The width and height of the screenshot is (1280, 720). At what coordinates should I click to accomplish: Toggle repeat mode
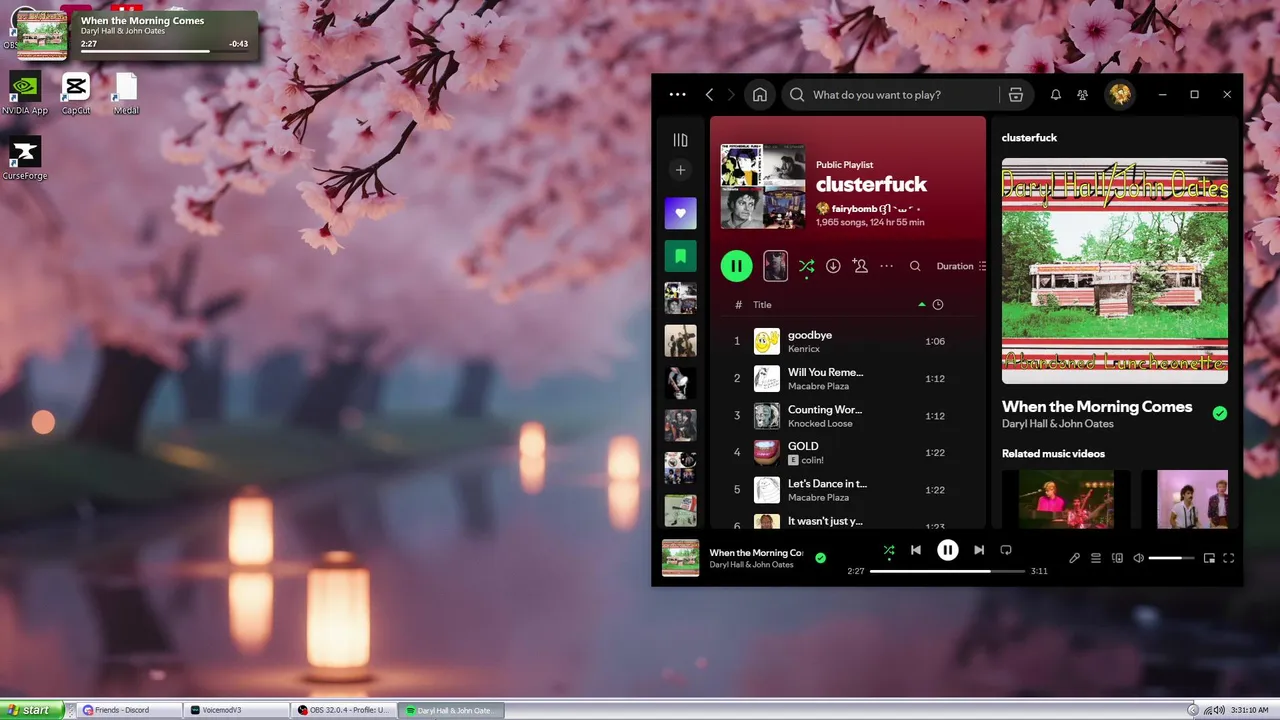pos(1006,550)
